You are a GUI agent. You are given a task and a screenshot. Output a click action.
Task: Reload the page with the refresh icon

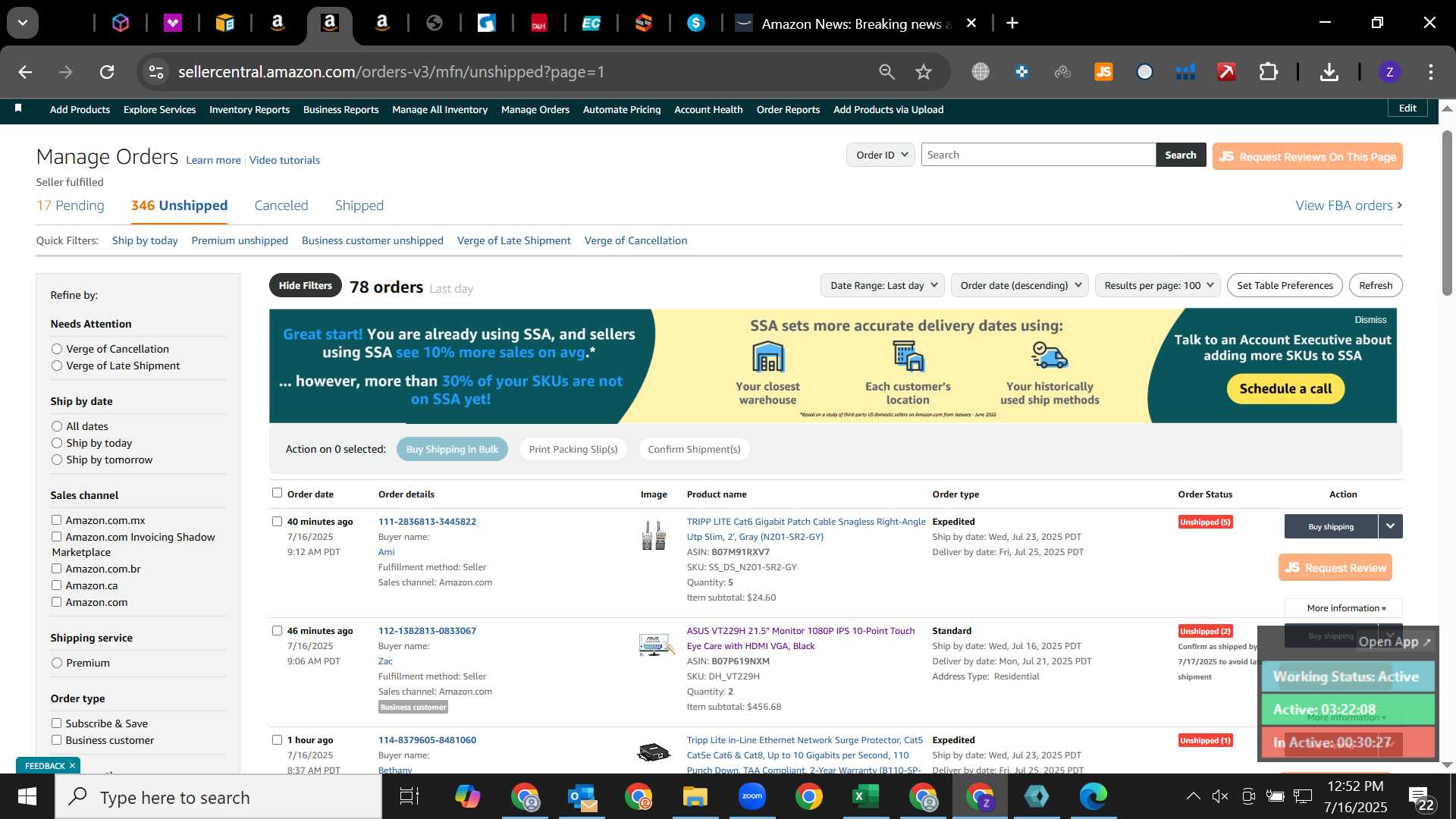[x=107, y=72]
